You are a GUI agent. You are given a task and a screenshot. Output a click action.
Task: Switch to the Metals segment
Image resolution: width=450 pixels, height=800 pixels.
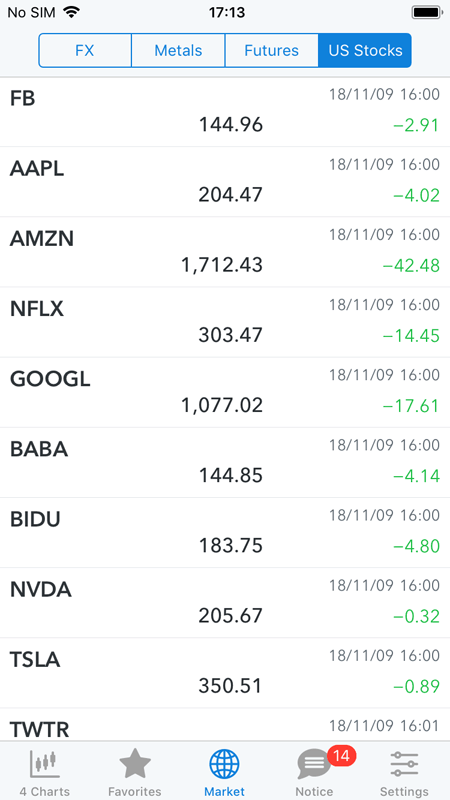click(178, 51)
